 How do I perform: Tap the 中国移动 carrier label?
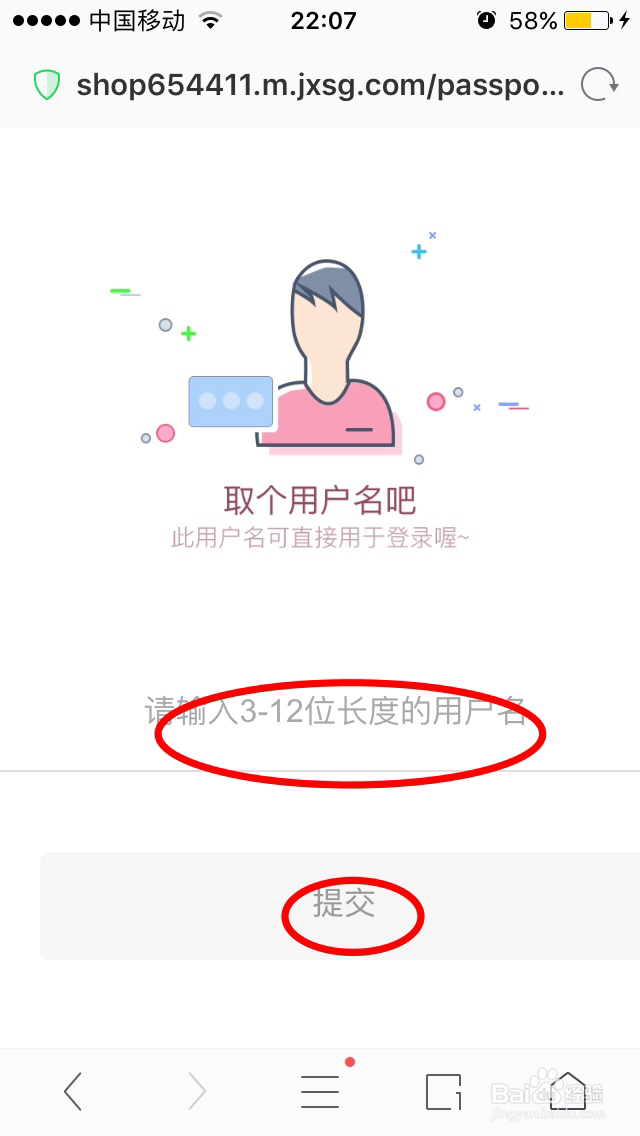point(137,20)
